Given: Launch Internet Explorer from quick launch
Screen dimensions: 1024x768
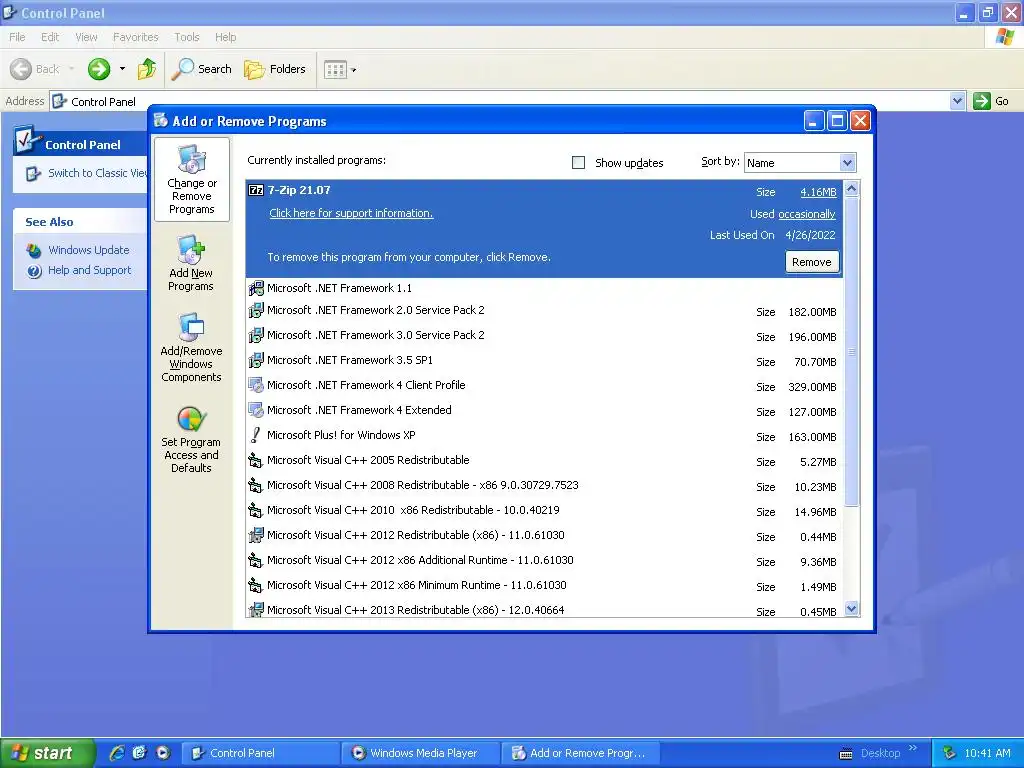Looking at the screenshot, I should coord(117,753).
